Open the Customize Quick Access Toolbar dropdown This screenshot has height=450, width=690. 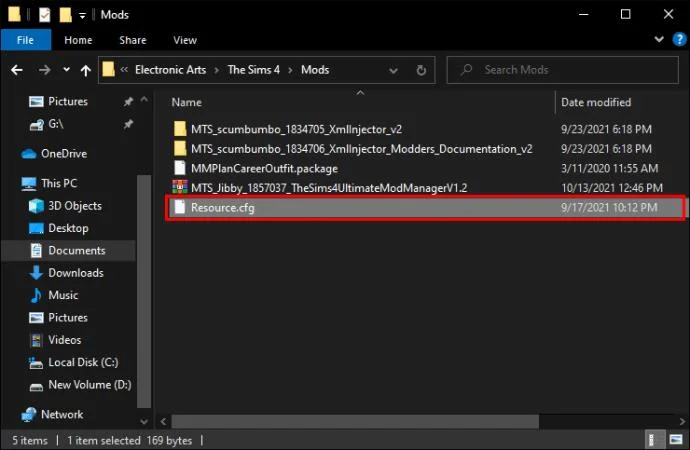click(x=82, y=16)
